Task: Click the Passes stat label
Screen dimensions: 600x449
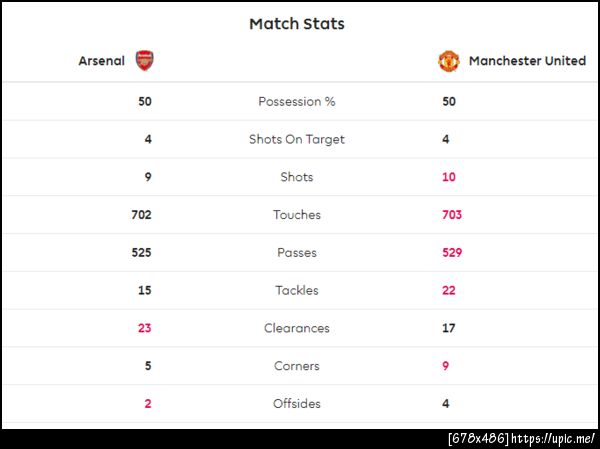Action: click(297, 253)
